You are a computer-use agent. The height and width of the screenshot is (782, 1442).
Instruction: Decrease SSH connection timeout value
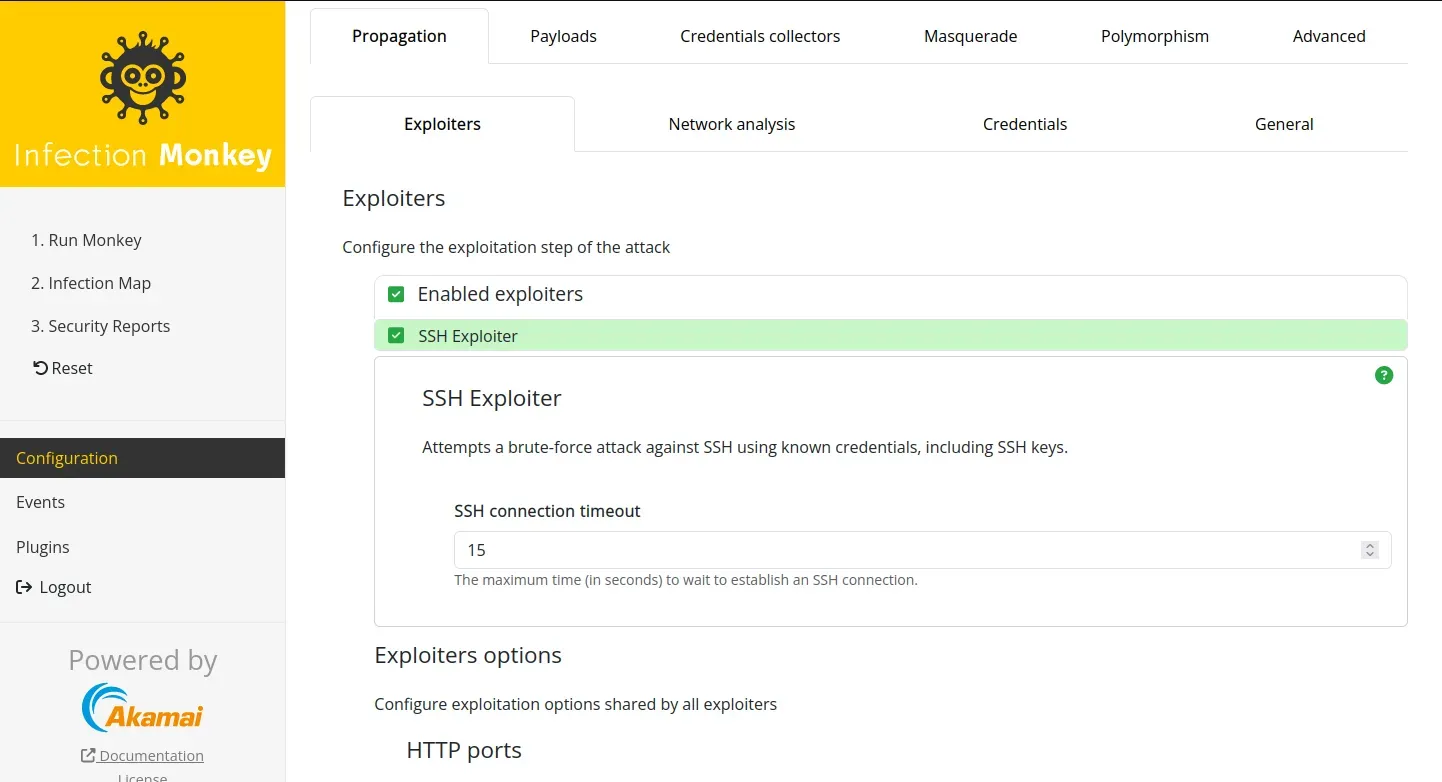pyautogui.click(x=1369, y=554)
